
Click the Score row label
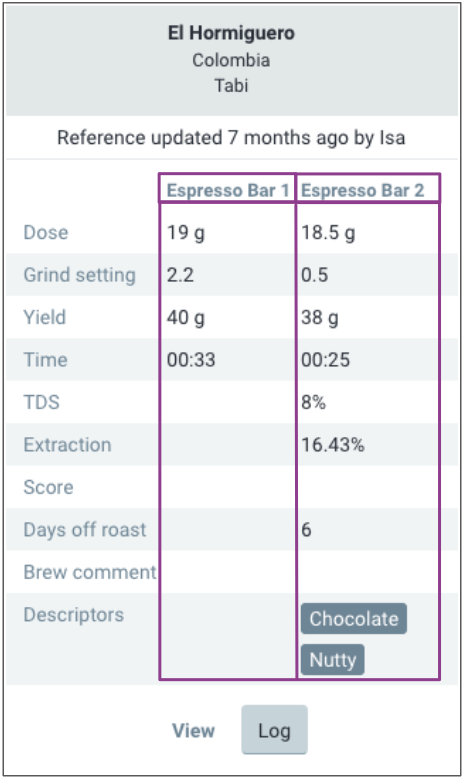point(48,487)
